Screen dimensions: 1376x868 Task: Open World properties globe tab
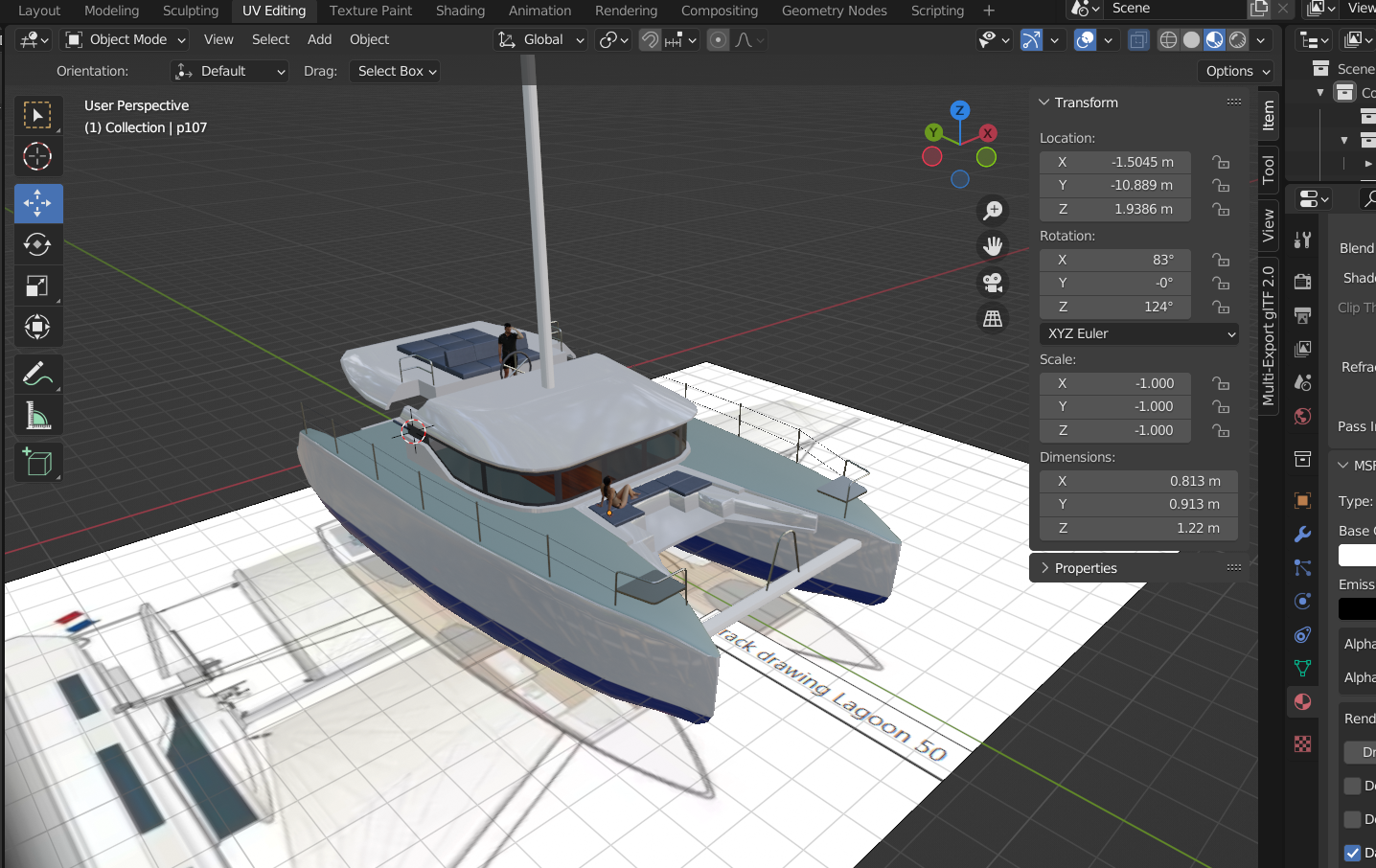[1302, 416]
